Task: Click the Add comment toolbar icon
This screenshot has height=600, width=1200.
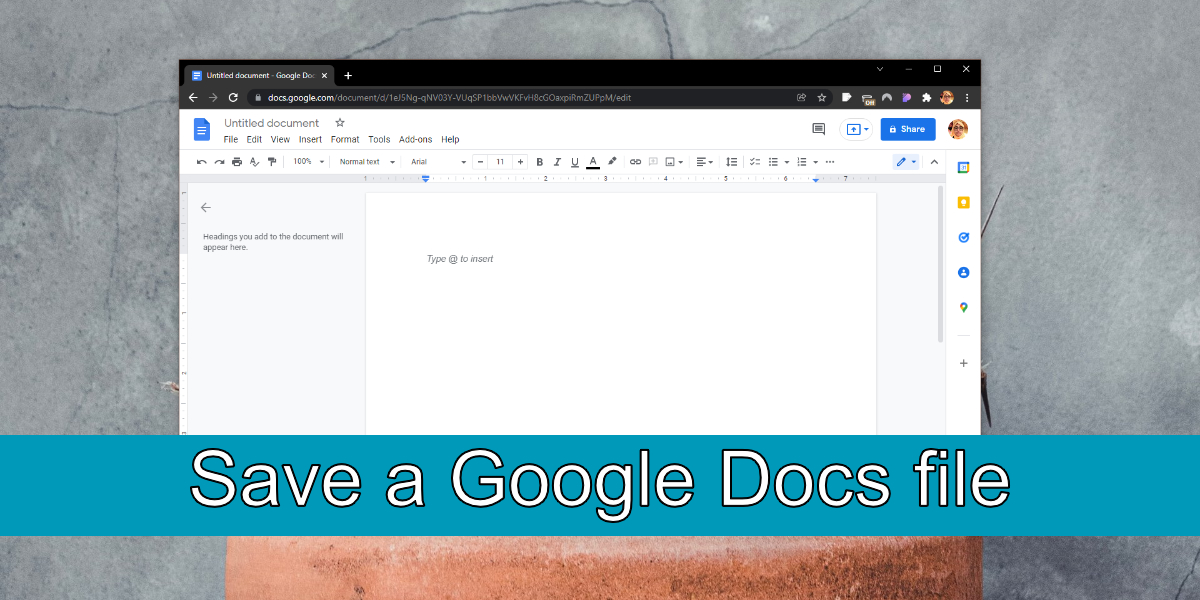Action: click(x=653, y=162)
